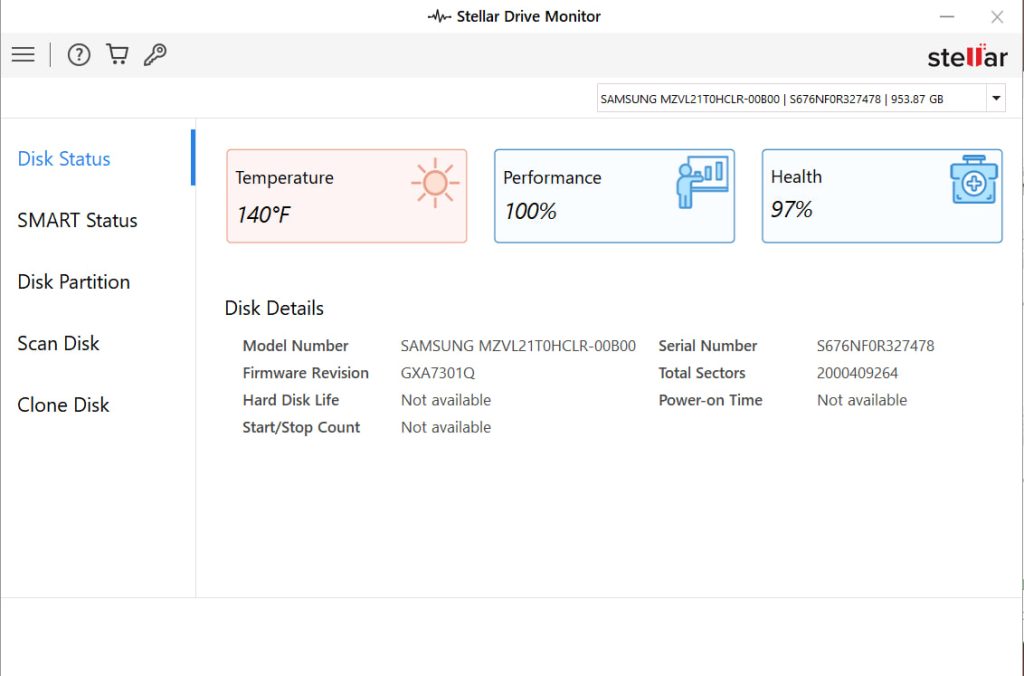Select the SAMSUNG MZVL21T0HCLR drive combo box
Screen dimensions: 1024x676
(x=801, y=99)
